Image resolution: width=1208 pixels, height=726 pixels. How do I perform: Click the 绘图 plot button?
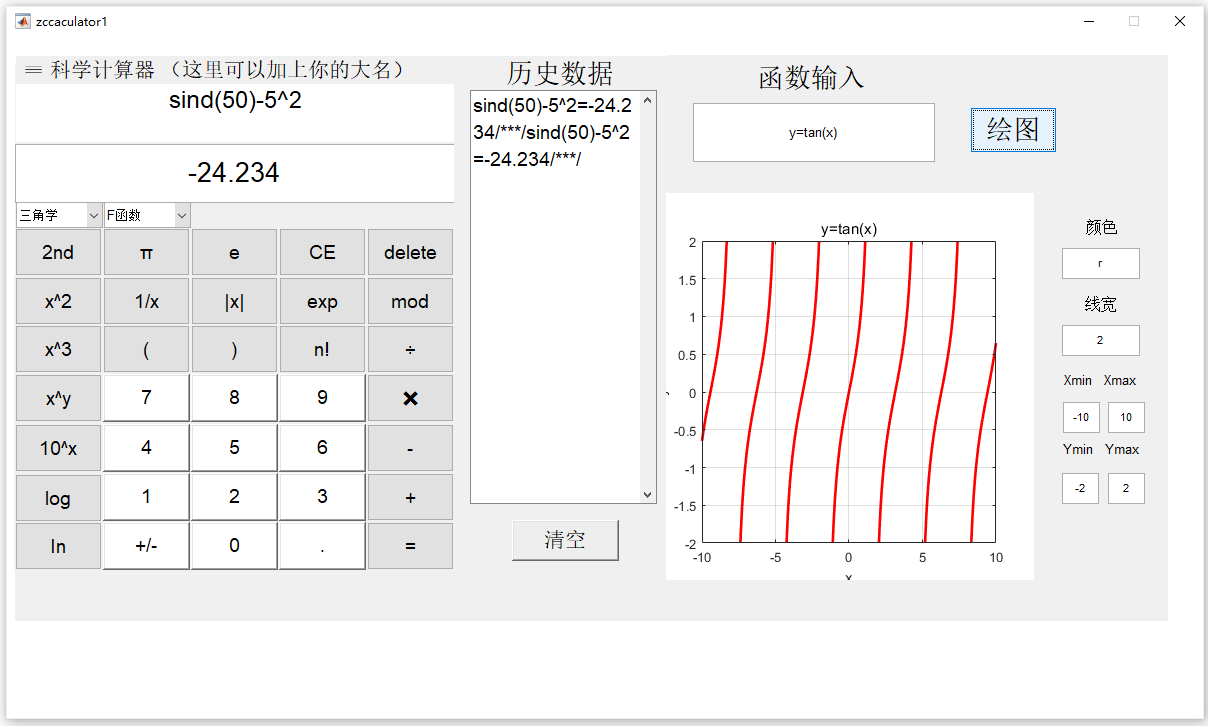[1013, 129]
